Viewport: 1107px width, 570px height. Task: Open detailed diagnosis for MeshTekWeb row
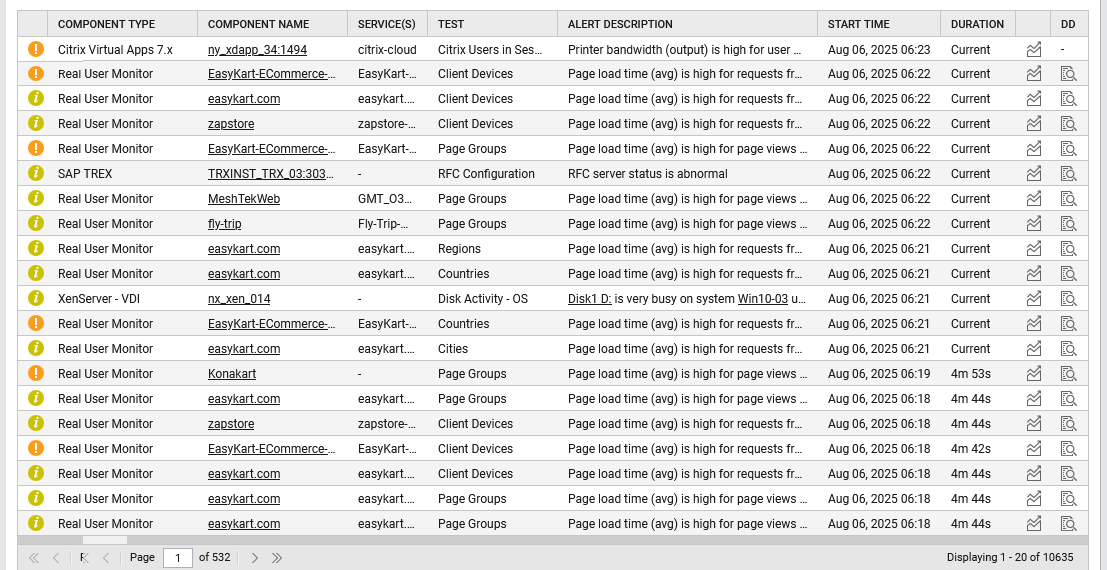point(1068,199)
